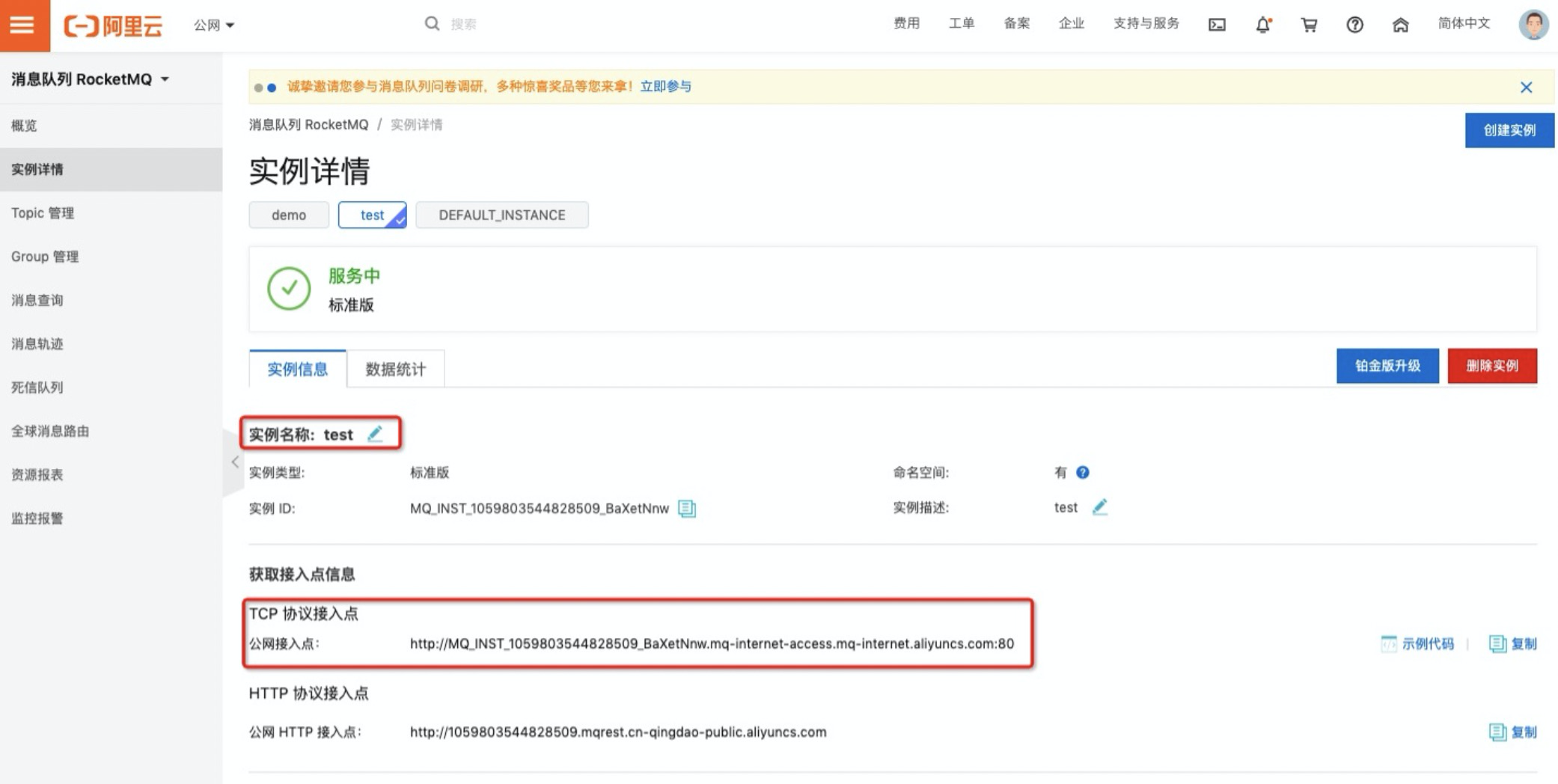Open Topic 管理 in sidebar
The width and height of the screenshot is (1558, 784).
pyautogui.click(x=111, y=213)
